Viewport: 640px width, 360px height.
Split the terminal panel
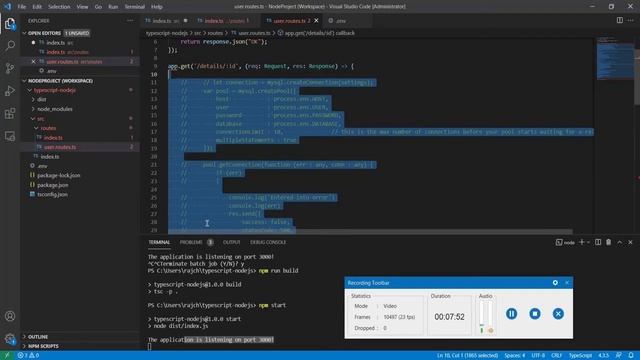pyautogui.click(x=598, y=242)
